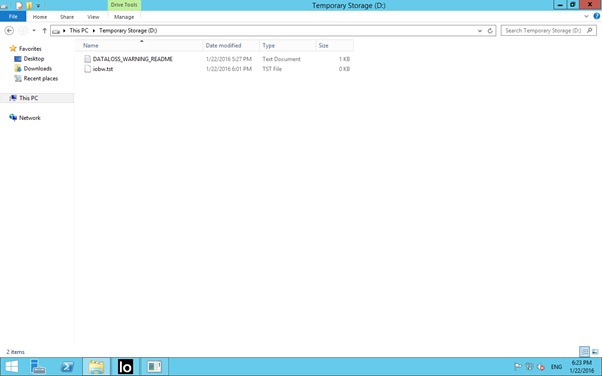Click the 1 KB size cell
602x376 pixels.
tap(344, 59)
